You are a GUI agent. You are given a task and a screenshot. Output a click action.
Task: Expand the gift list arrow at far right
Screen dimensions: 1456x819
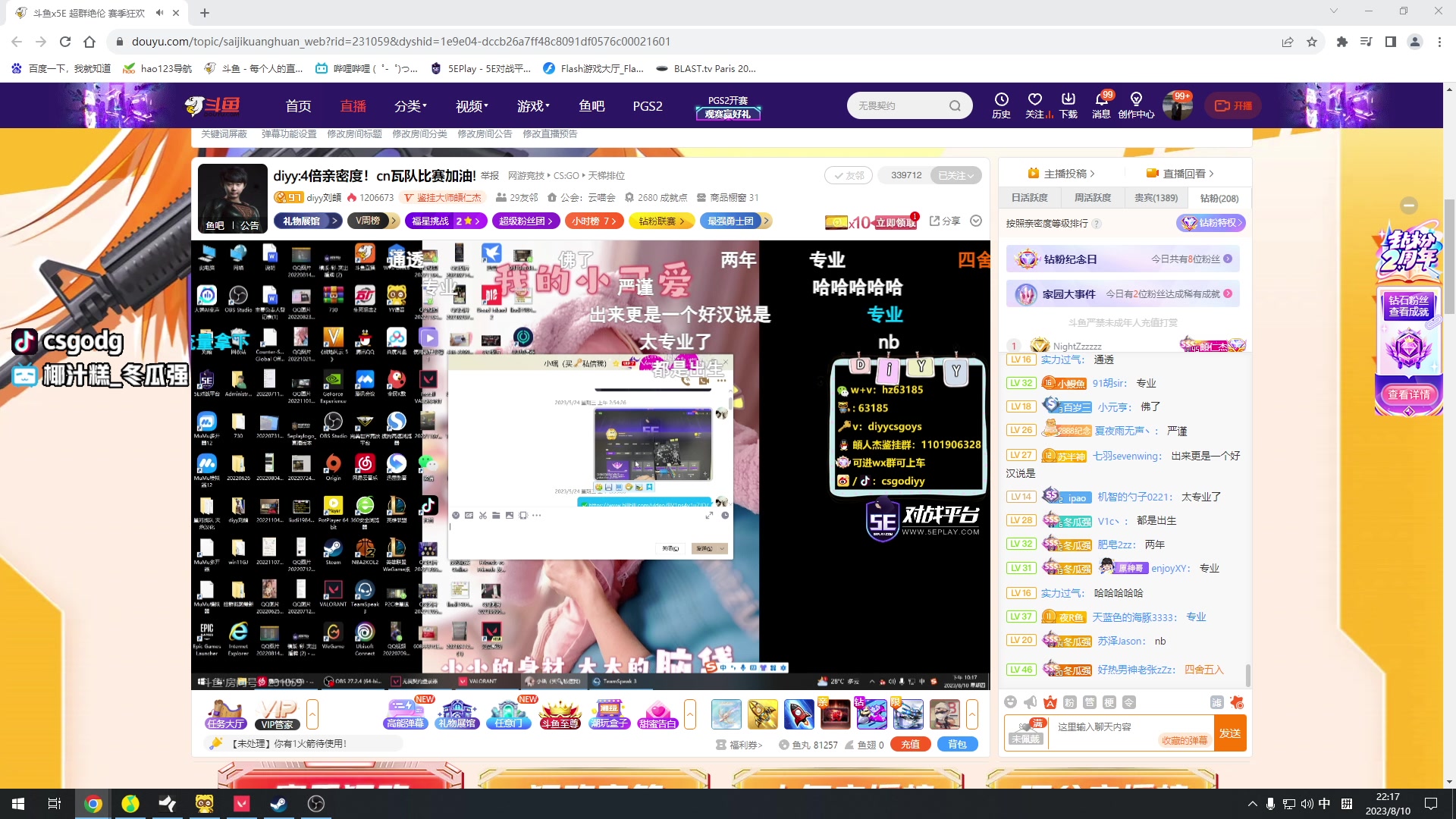(971, 714)
